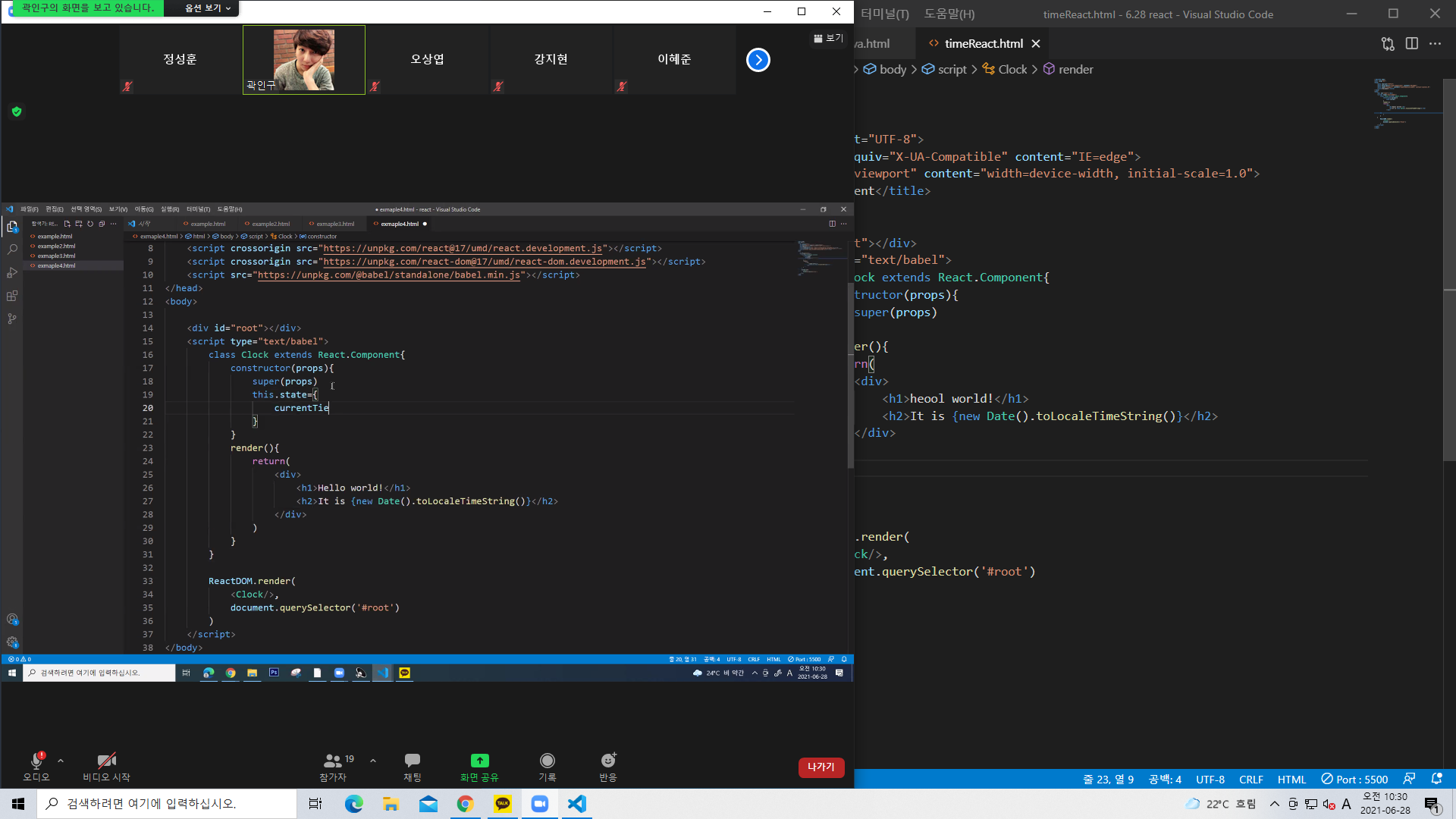
Task: Toggle Live Server Port 5500
Action: coord(1354,779)
